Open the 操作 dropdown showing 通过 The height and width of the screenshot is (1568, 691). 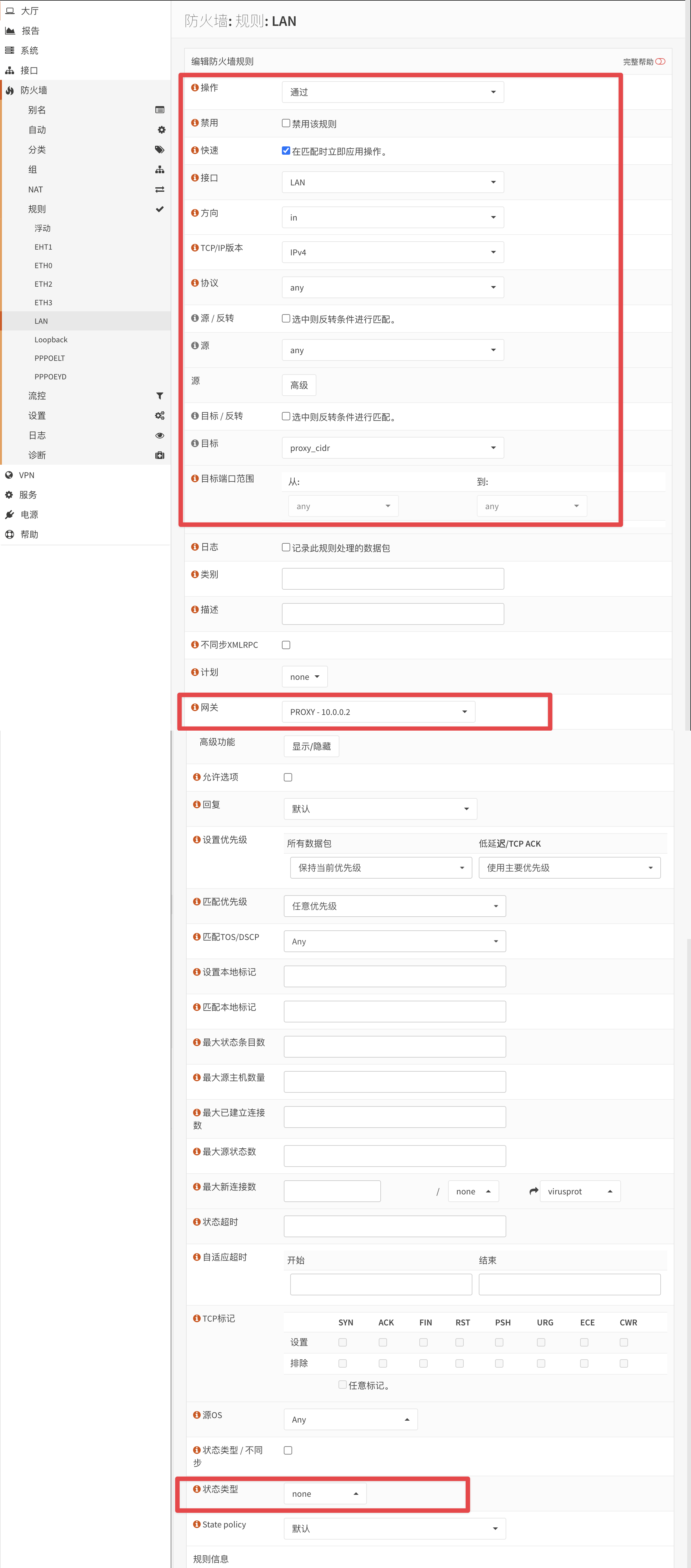[393, 92]
